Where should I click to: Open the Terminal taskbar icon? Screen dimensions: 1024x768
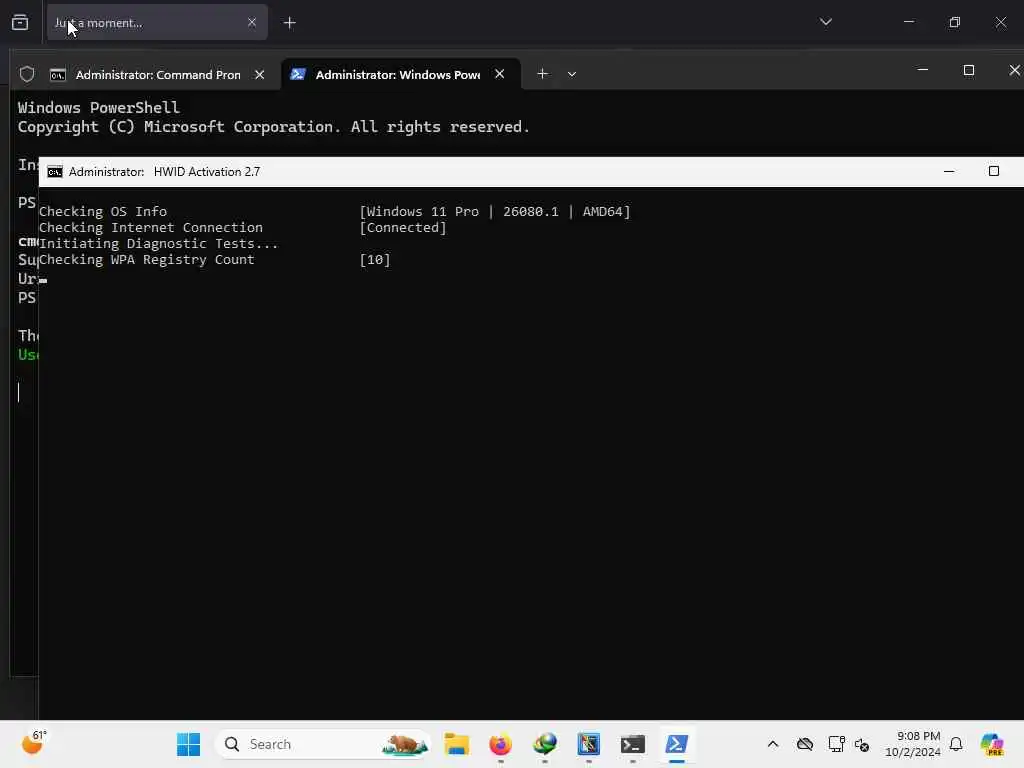[x=632, y=744]
